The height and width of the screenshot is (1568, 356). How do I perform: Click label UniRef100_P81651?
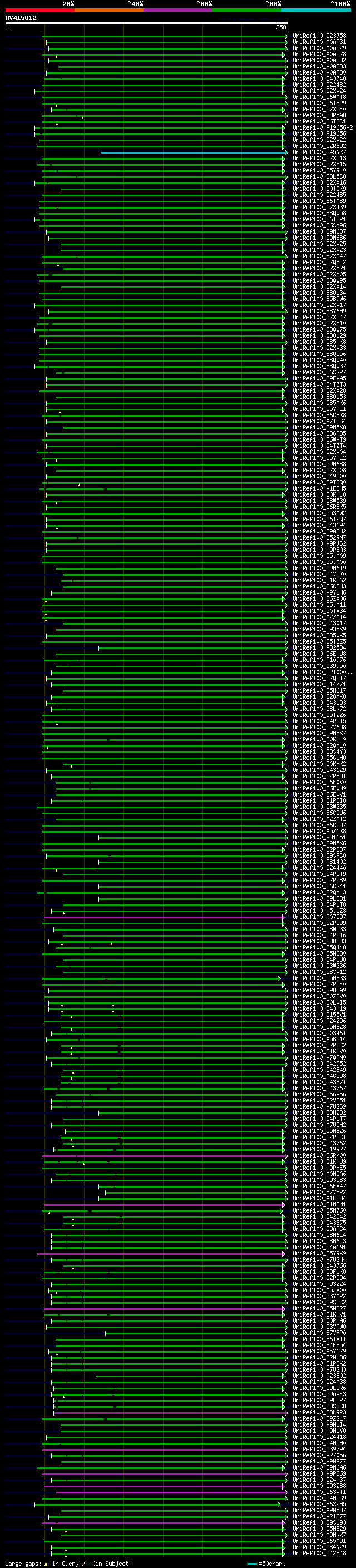[x=319, y=837]
